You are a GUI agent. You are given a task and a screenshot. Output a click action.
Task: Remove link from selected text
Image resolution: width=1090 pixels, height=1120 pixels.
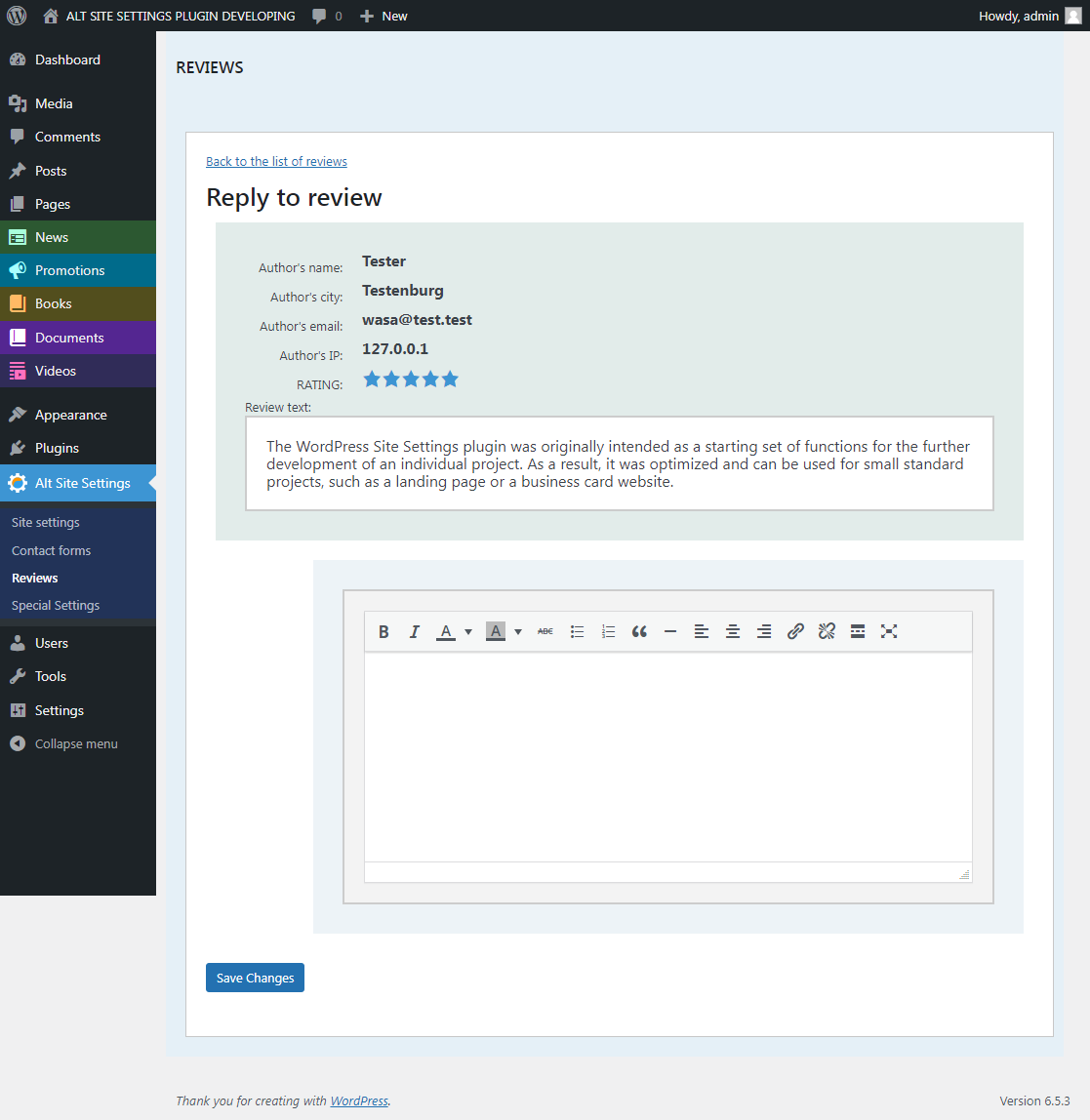[827, 631]
